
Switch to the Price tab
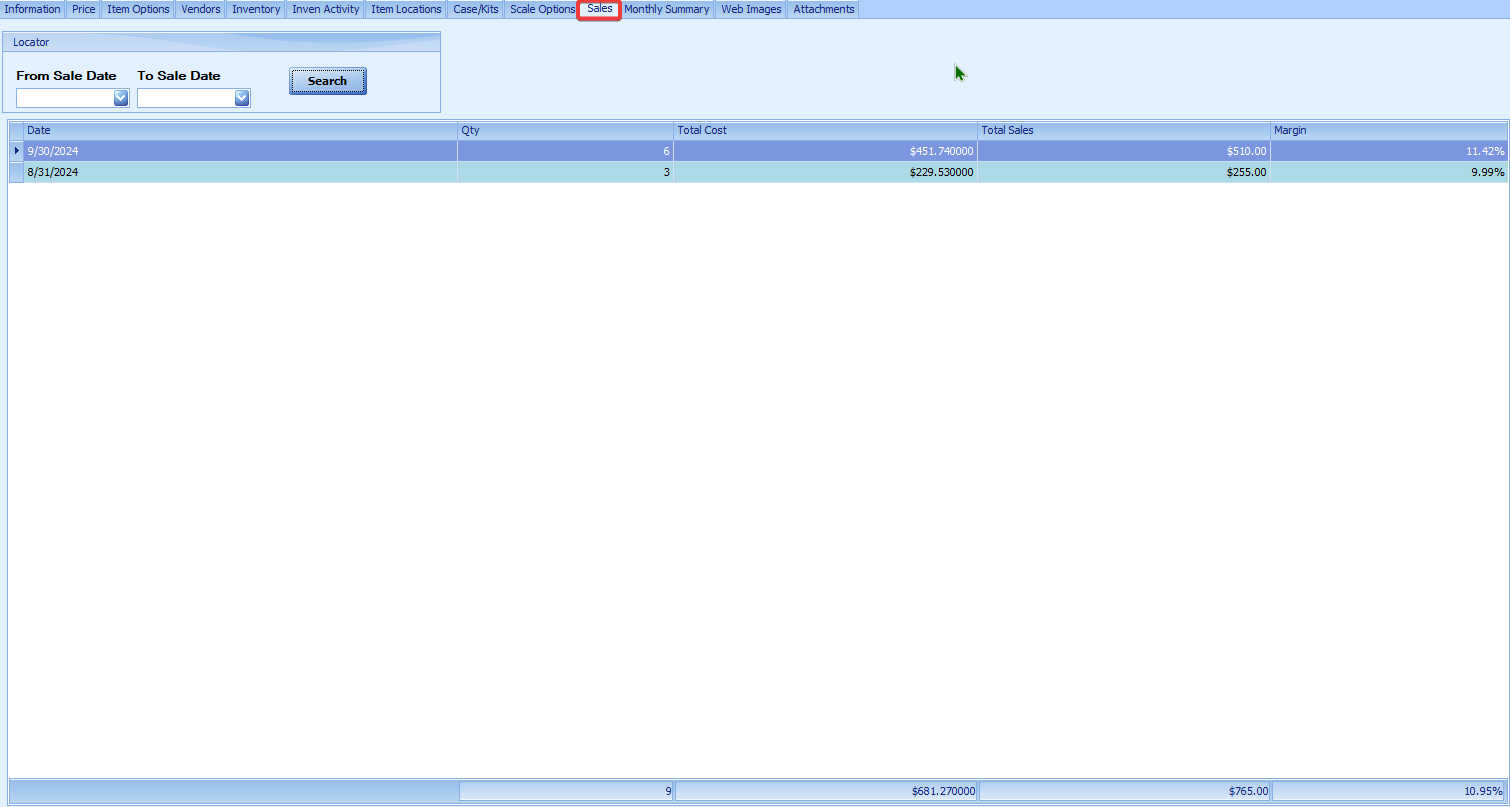[84, 9]
